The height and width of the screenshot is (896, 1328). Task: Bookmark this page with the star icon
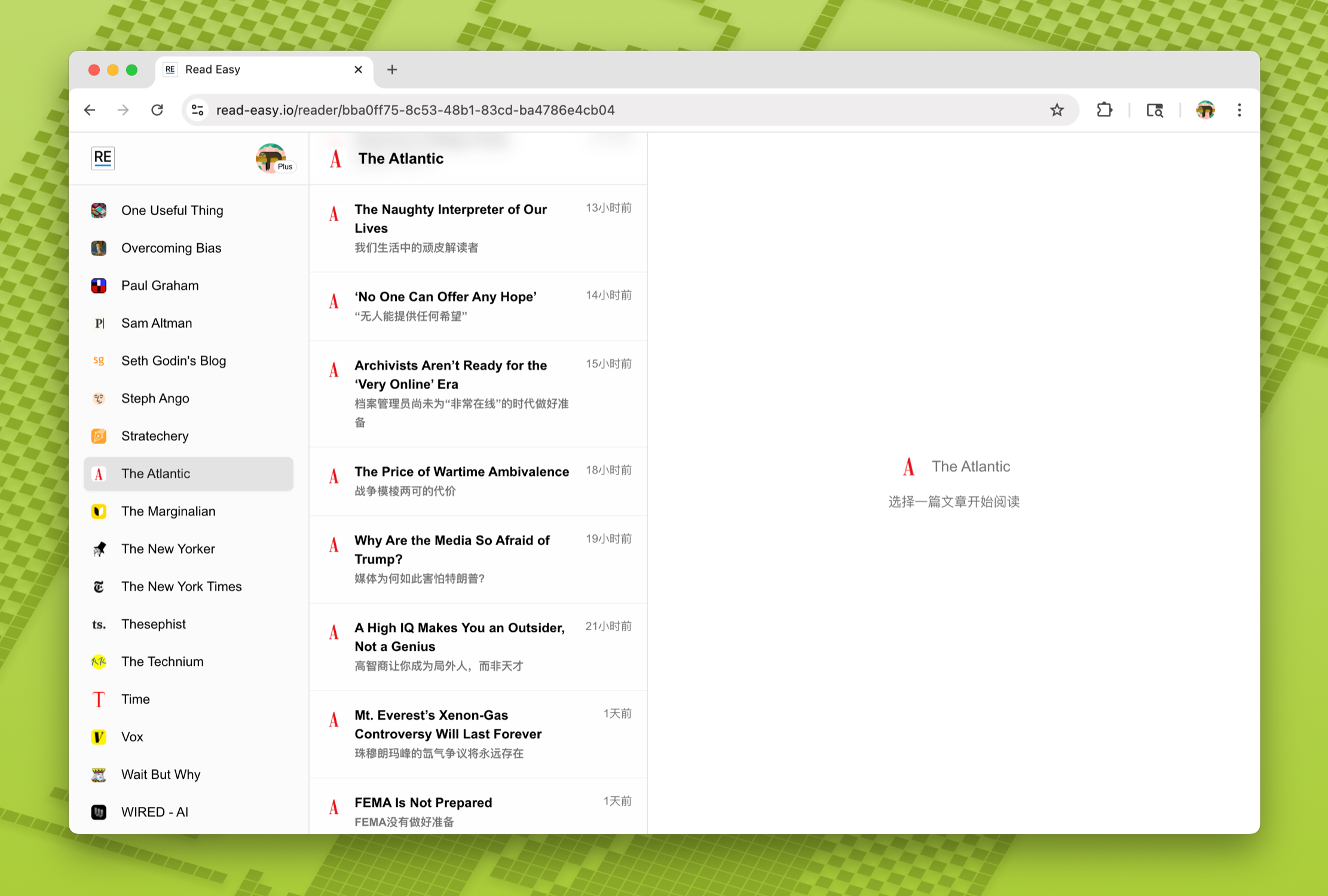(1057, 110)
